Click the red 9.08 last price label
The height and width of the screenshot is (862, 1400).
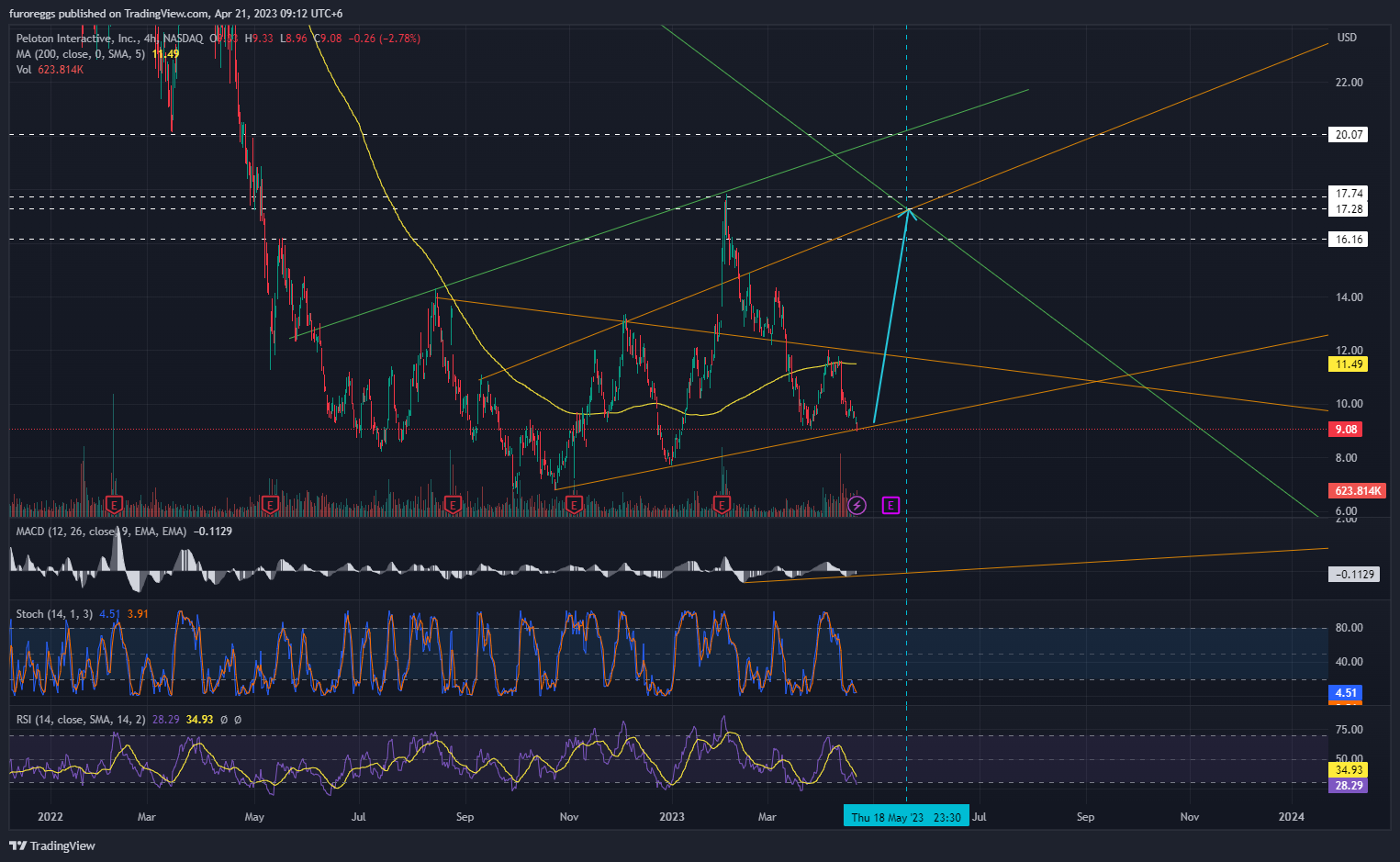click(x=1347, y=430)
